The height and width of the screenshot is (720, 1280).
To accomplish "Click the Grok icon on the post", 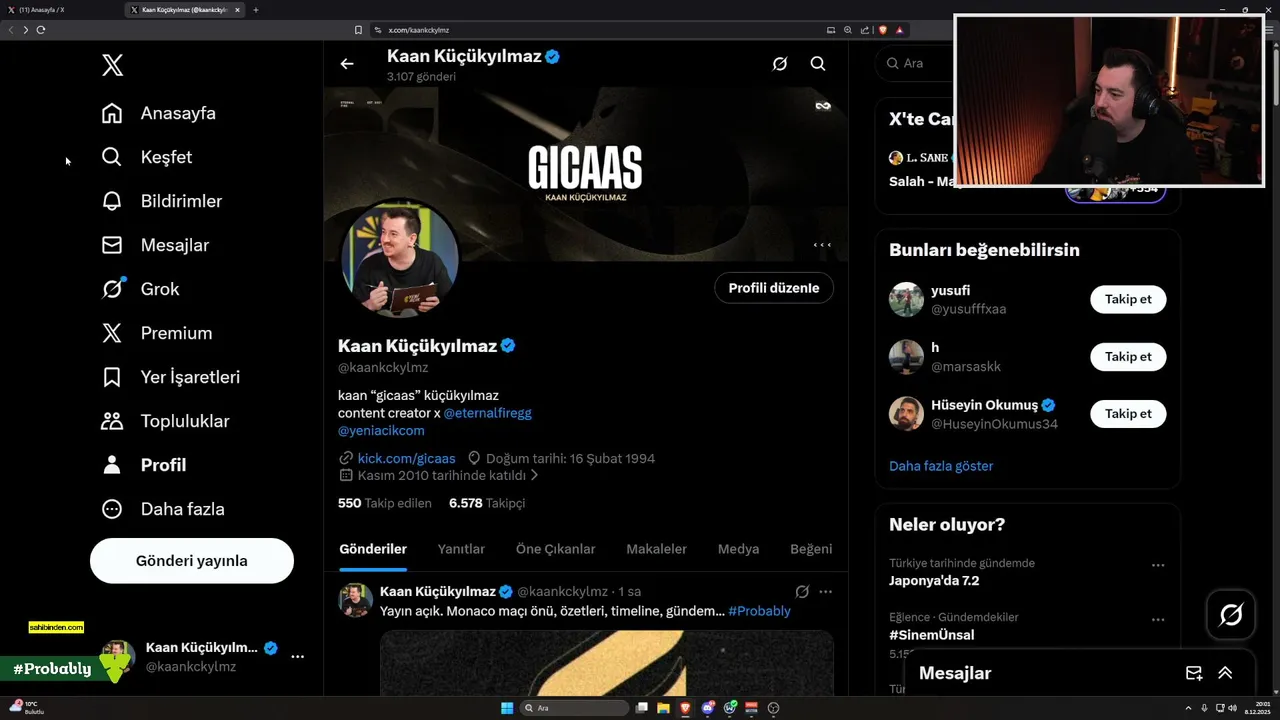I will 802,592.
